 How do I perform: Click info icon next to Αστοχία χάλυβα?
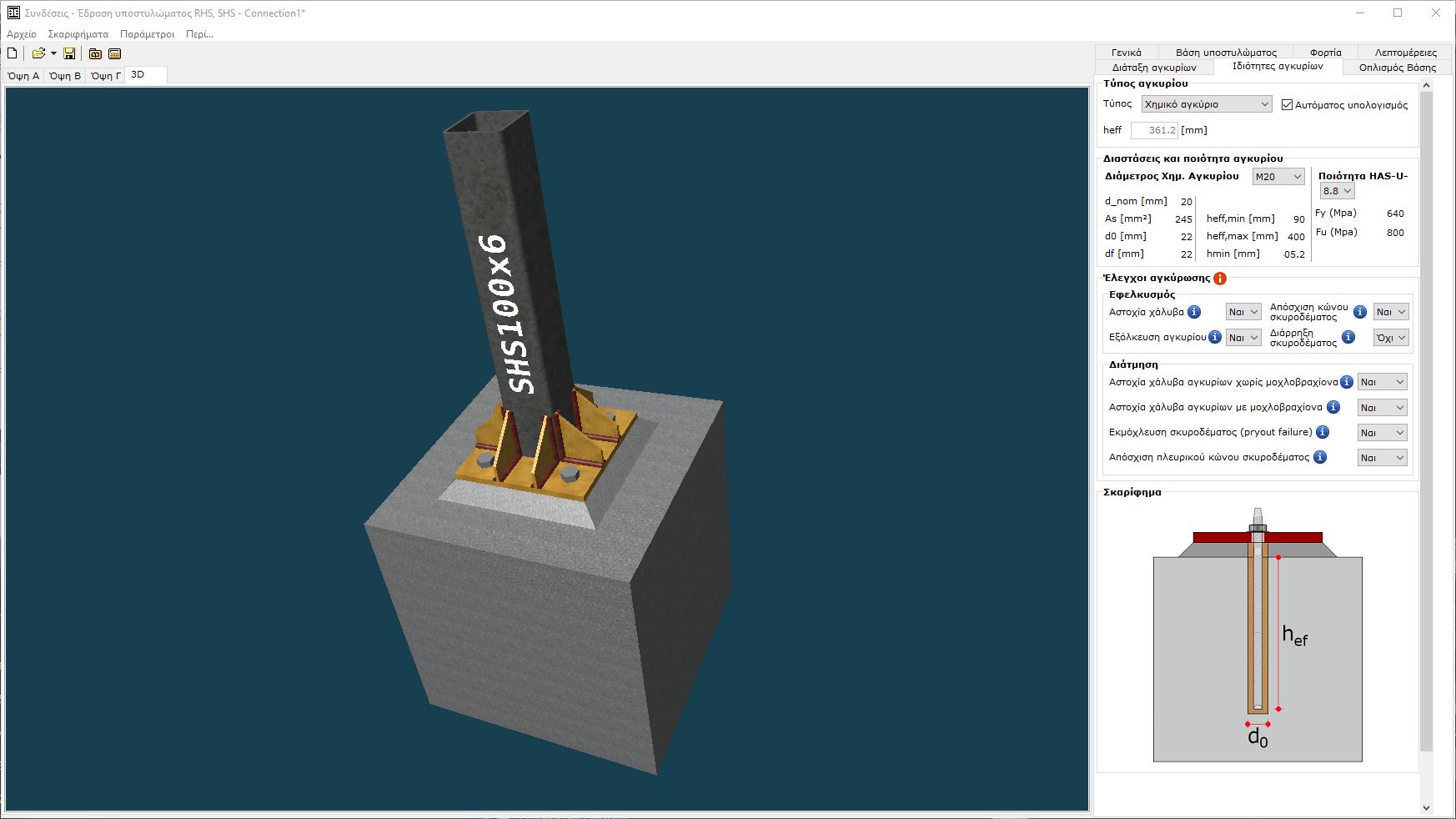[x=1194, y=312]
